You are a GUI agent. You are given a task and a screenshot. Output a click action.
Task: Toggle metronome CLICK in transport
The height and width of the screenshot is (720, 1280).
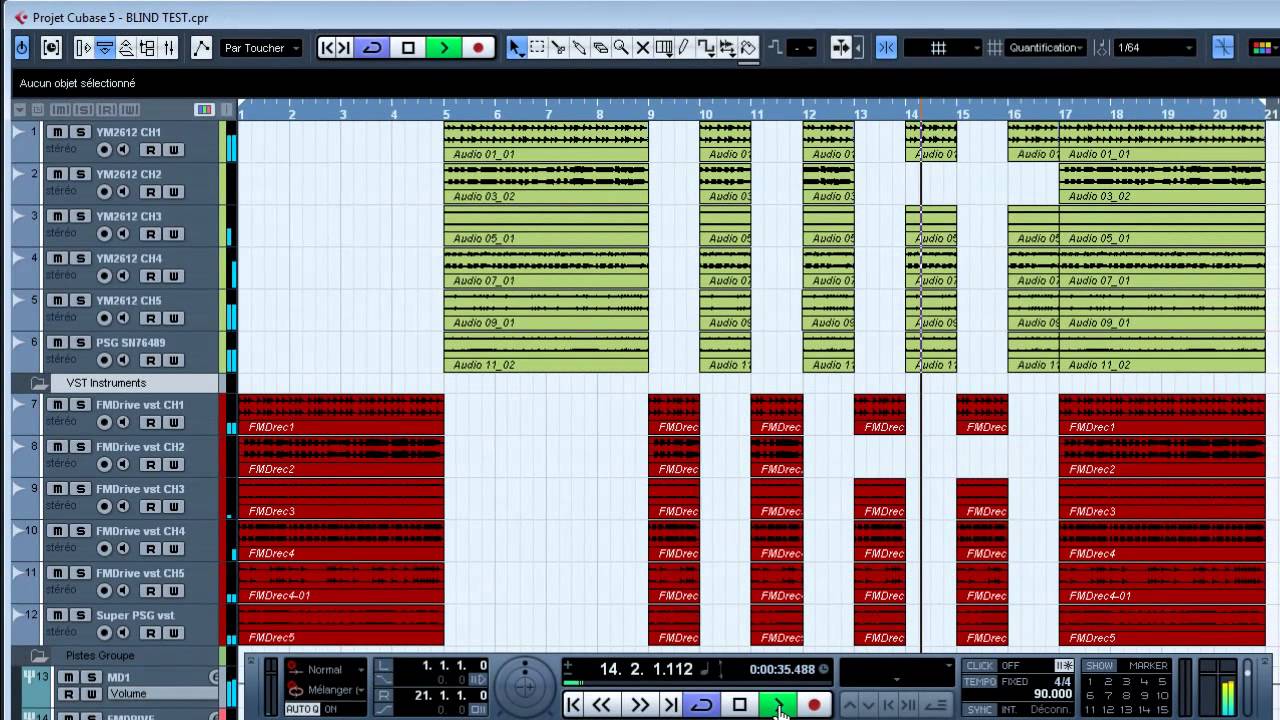981,666
